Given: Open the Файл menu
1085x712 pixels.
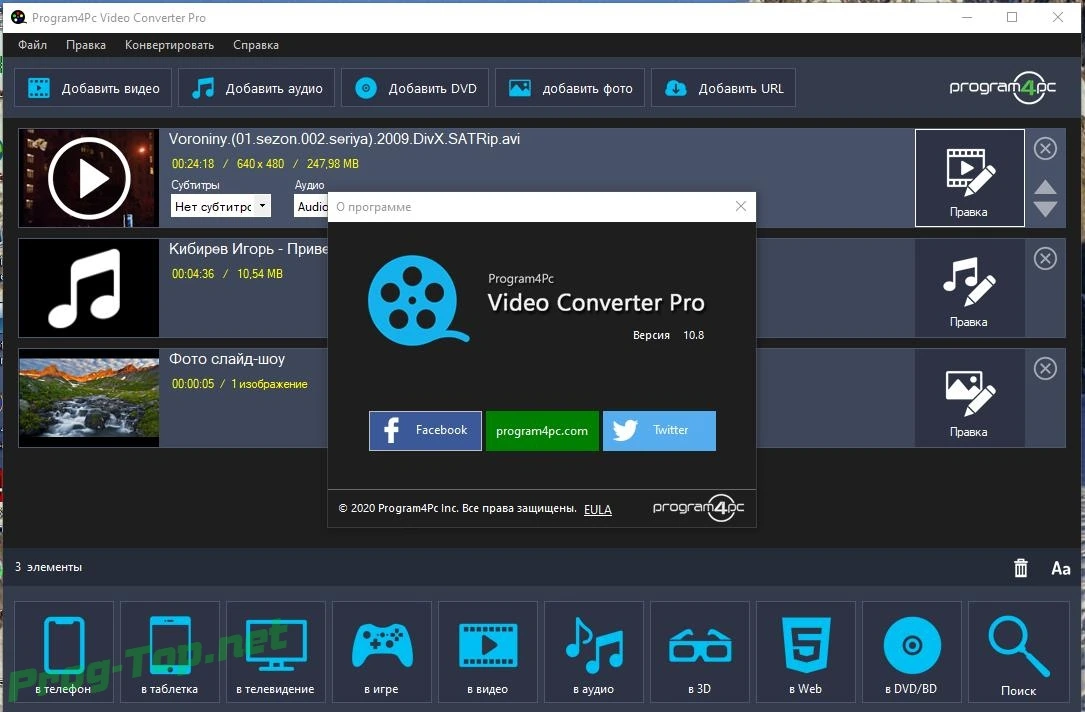Looking at the screenshot, I should [33, 45].
